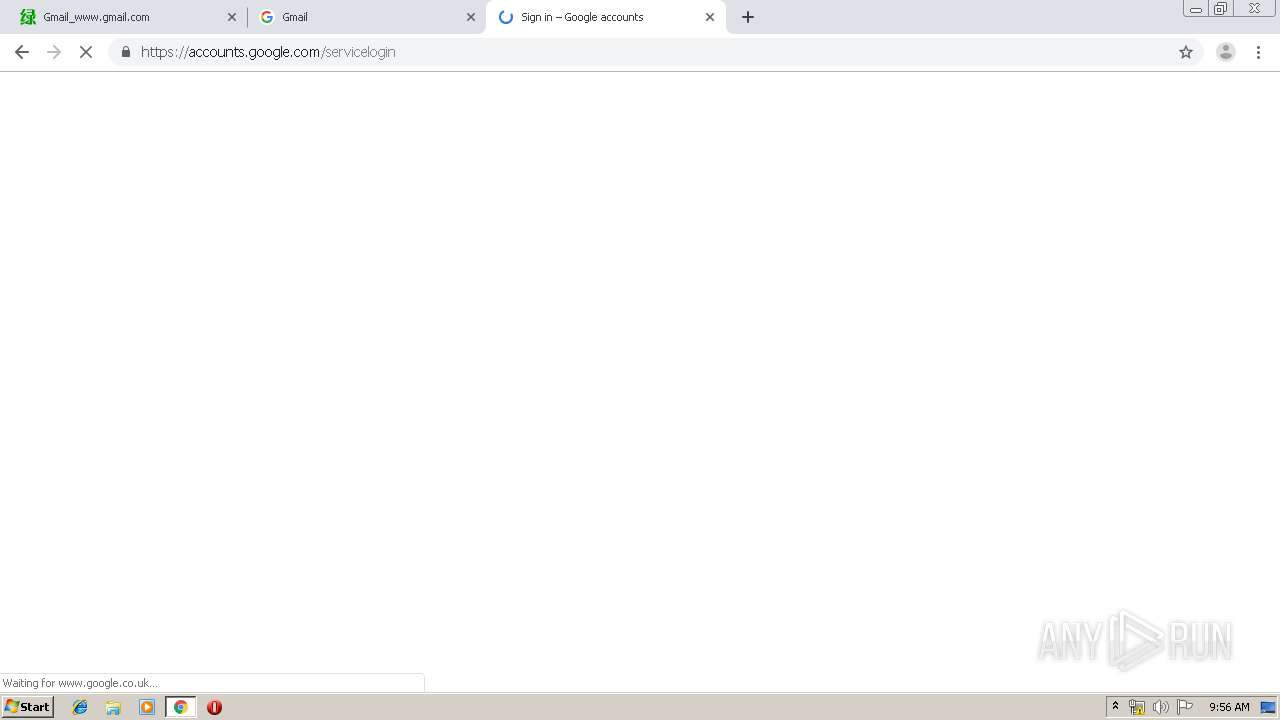Open the network tray icon
The image size is (1280, 720).
[1137, 707]
